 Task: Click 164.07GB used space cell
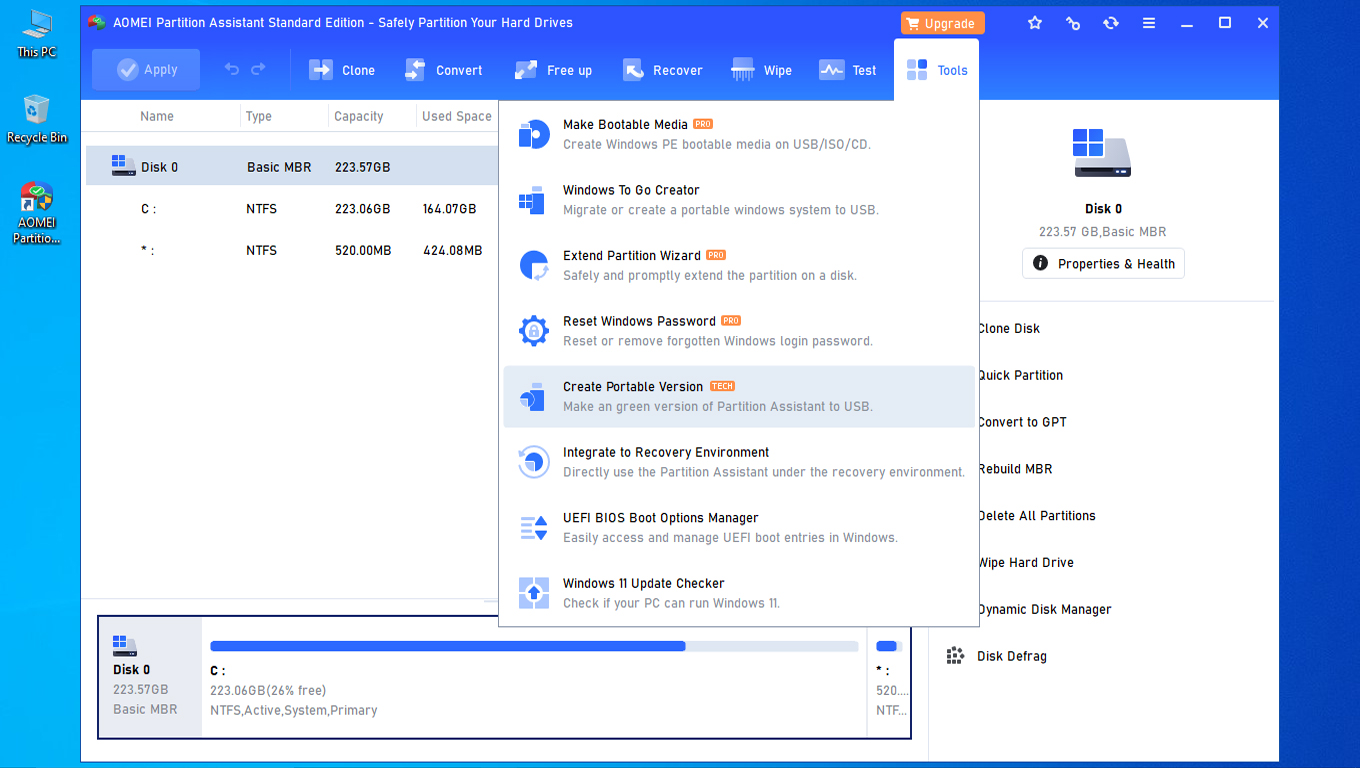pos(449,209)
